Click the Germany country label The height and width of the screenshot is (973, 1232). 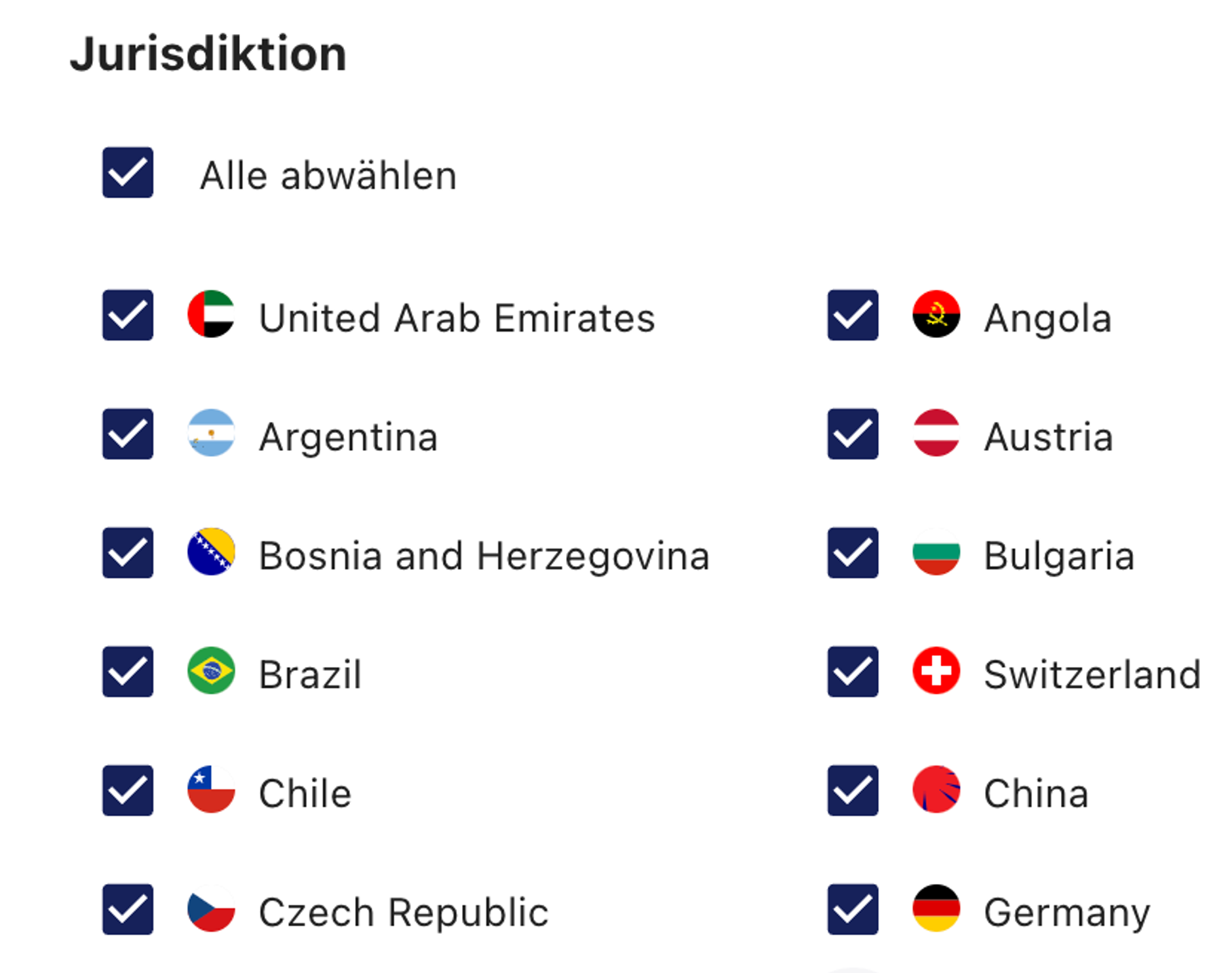point(1067,912)
